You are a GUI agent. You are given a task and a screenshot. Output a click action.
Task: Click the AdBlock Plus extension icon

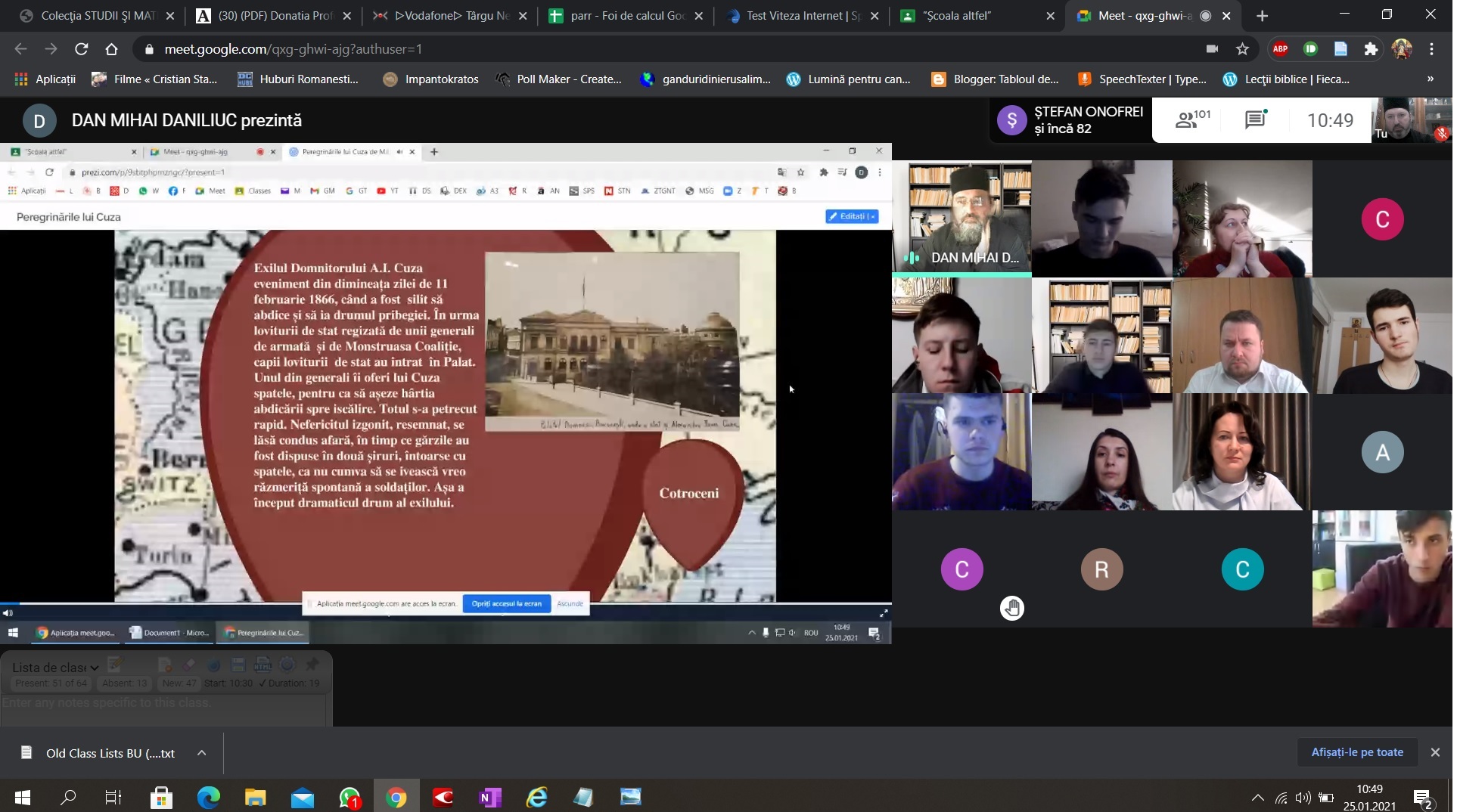pyautogui.click(x=1280, y=49)
